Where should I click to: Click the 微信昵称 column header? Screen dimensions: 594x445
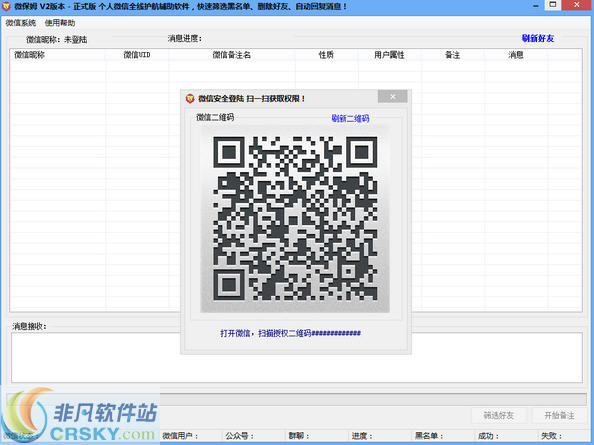tap(30, 55)
